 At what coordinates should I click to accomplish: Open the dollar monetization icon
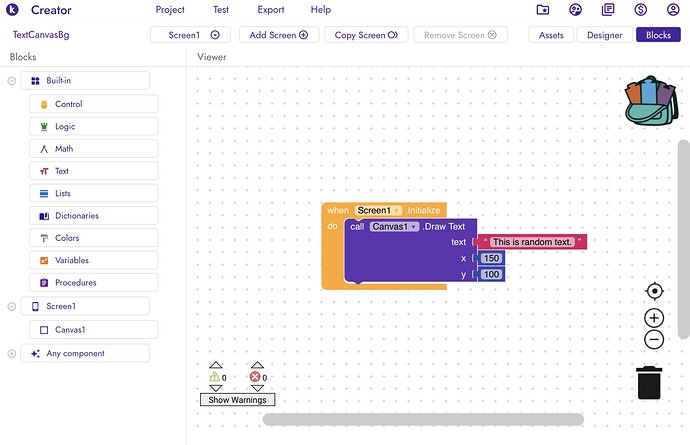[x=640, y=9]
